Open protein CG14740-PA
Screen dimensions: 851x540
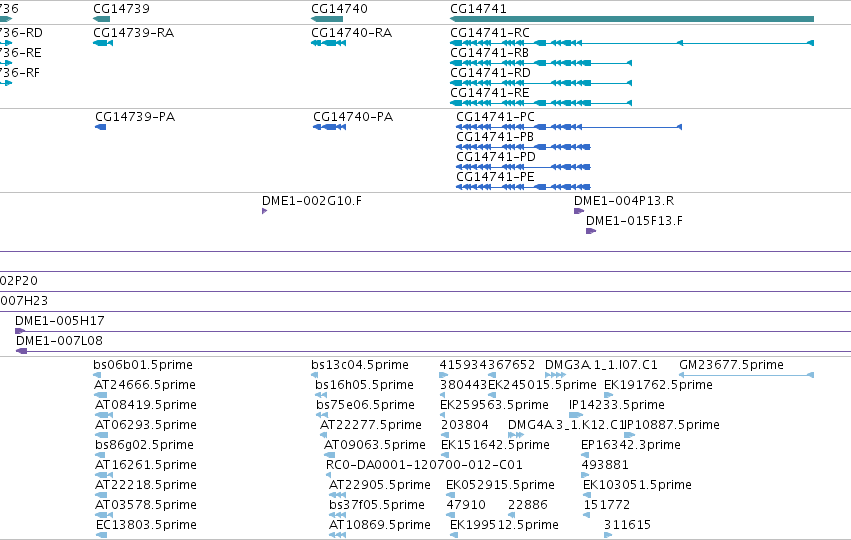(353, 117)
